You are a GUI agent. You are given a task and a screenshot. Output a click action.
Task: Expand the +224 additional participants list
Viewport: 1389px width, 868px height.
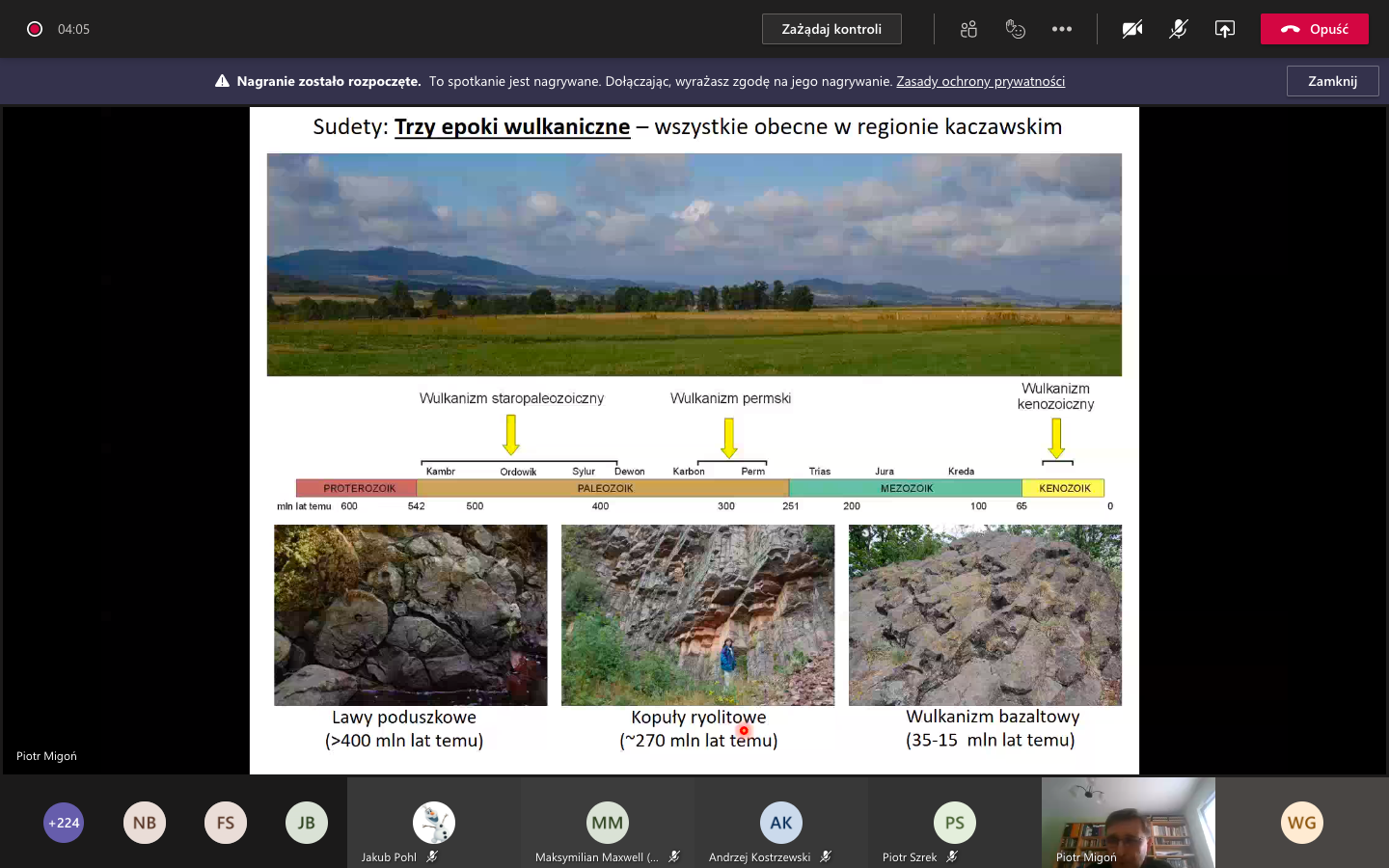64,823
